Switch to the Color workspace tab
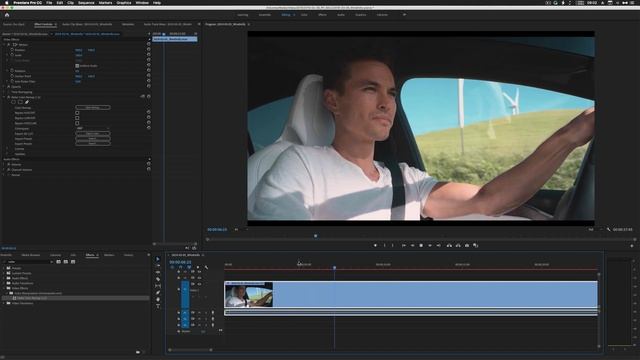Screen dimensions: 640x360 304,15
